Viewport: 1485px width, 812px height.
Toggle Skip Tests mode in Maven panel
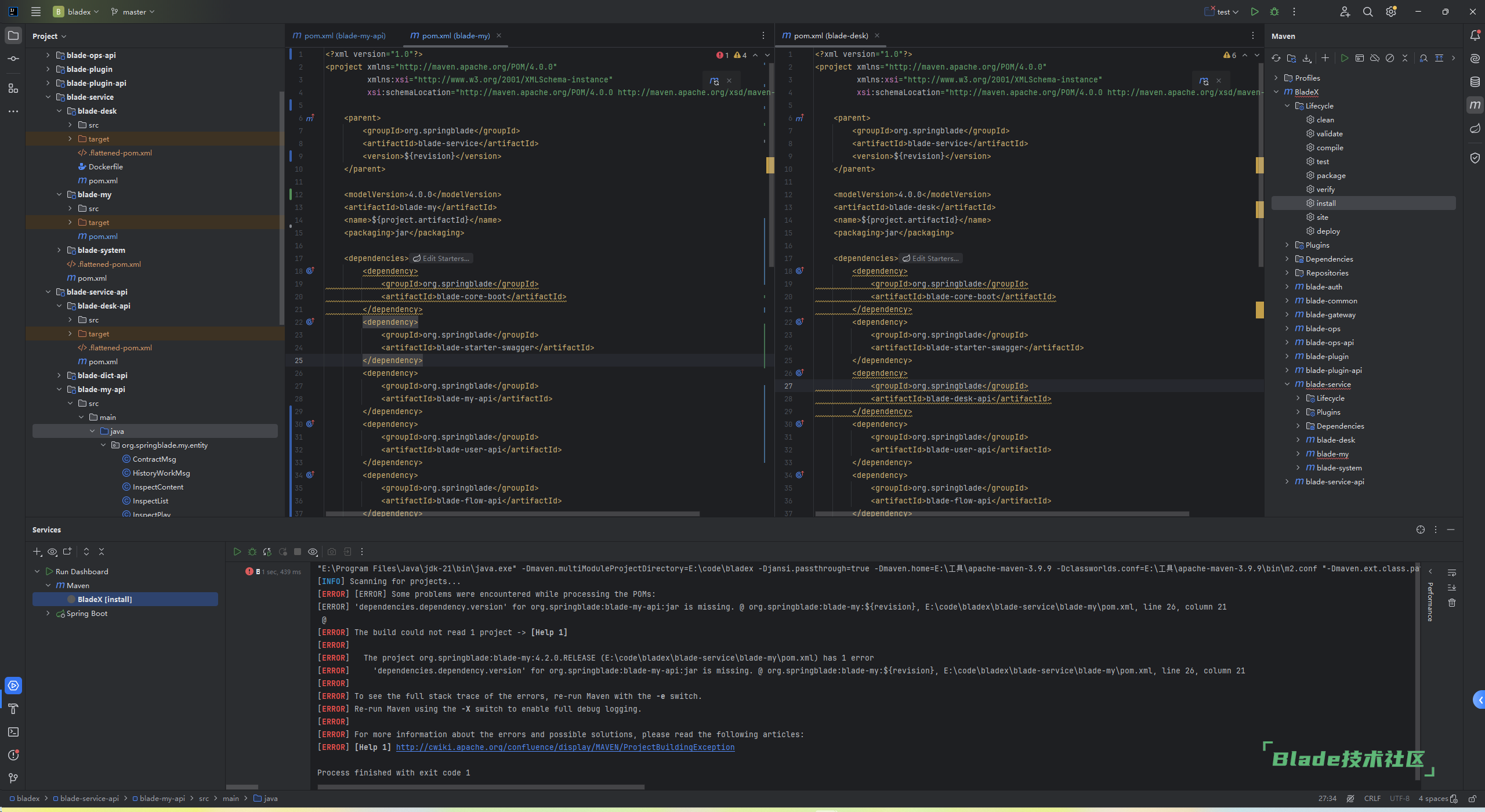pyautogui.click(x=1389, y=58)
